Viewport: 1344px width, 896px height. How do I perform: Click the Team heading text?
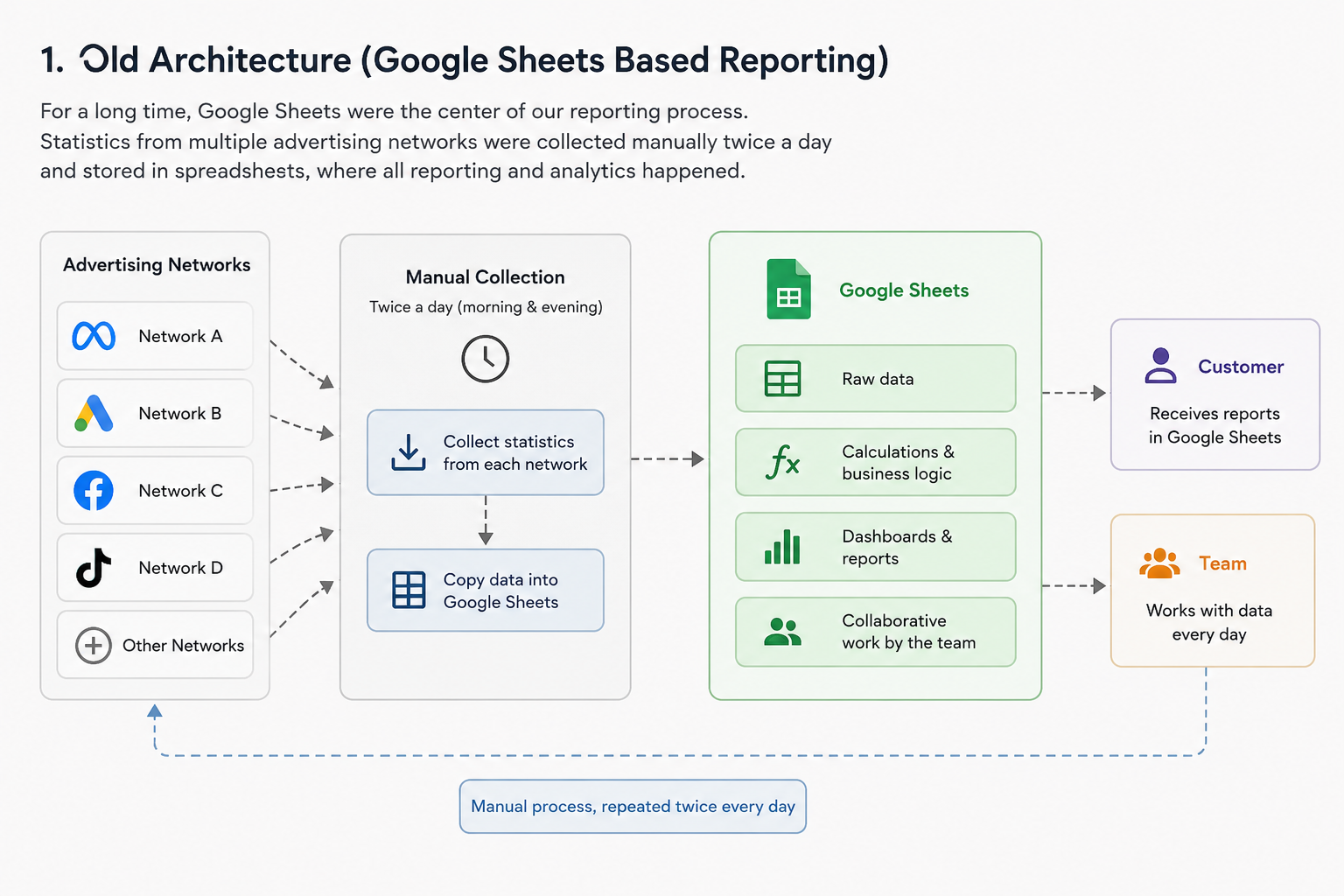(1222, 563)
